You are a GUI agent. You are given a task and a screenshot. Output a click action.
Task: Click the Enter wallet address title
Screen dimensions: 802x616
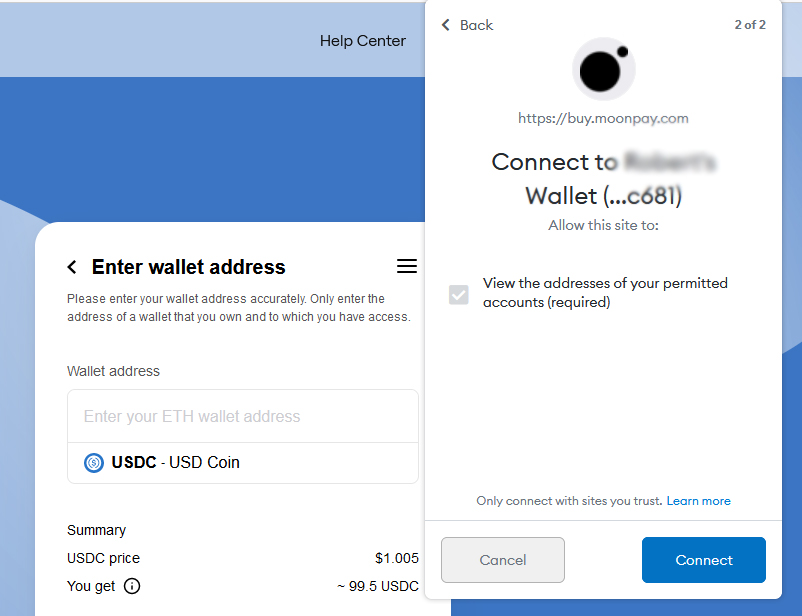188,267
